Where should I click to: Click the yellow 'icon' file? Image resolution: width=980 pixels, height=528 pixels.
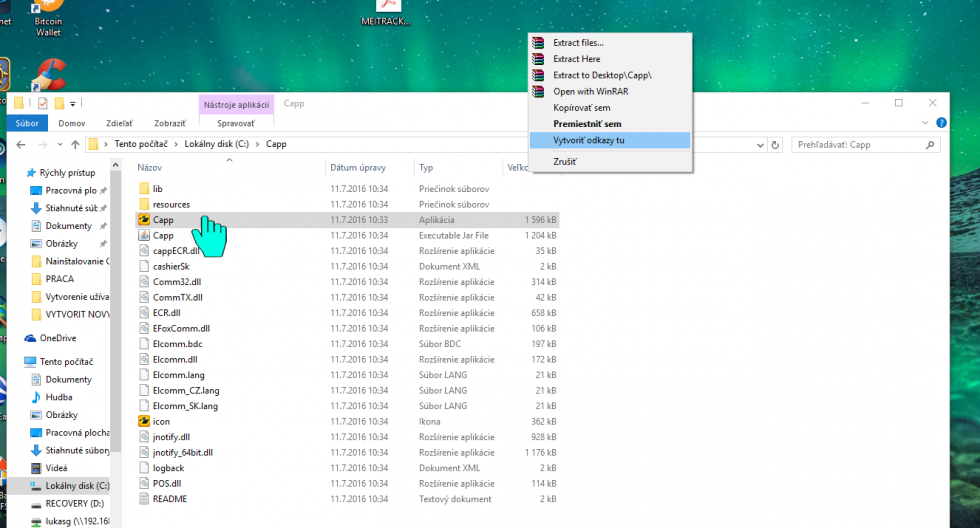(x=144, y=421)
